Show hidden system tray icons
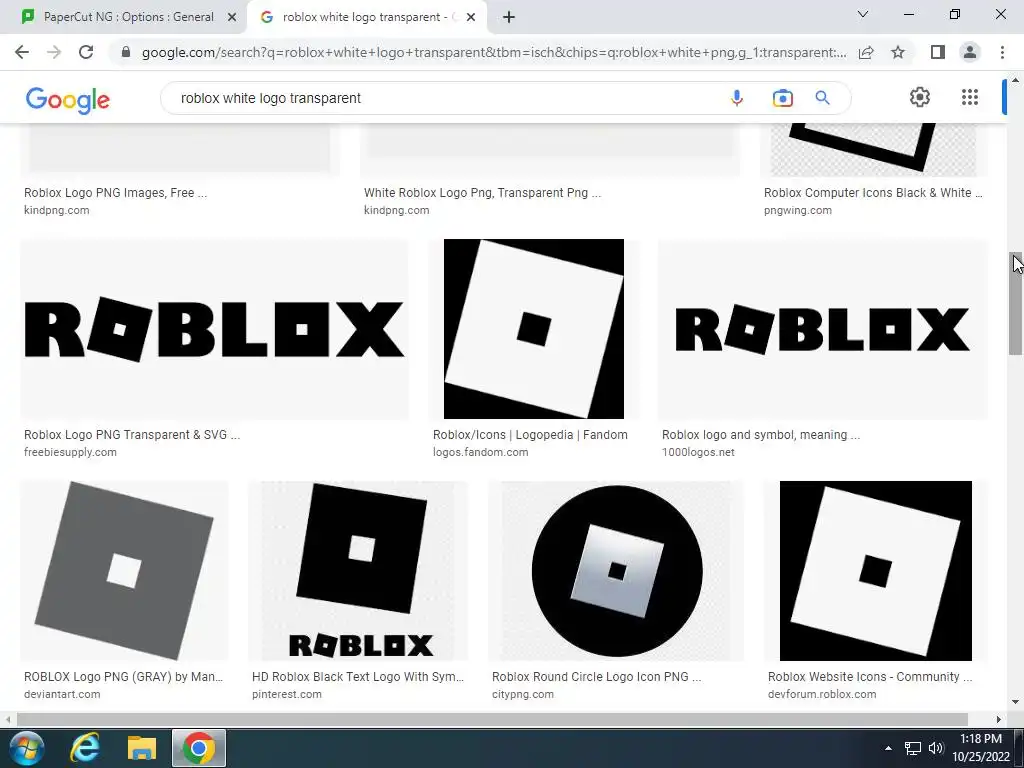Image resolution: width=1024 pixels, height=768 pixels. tap(888, 748)
